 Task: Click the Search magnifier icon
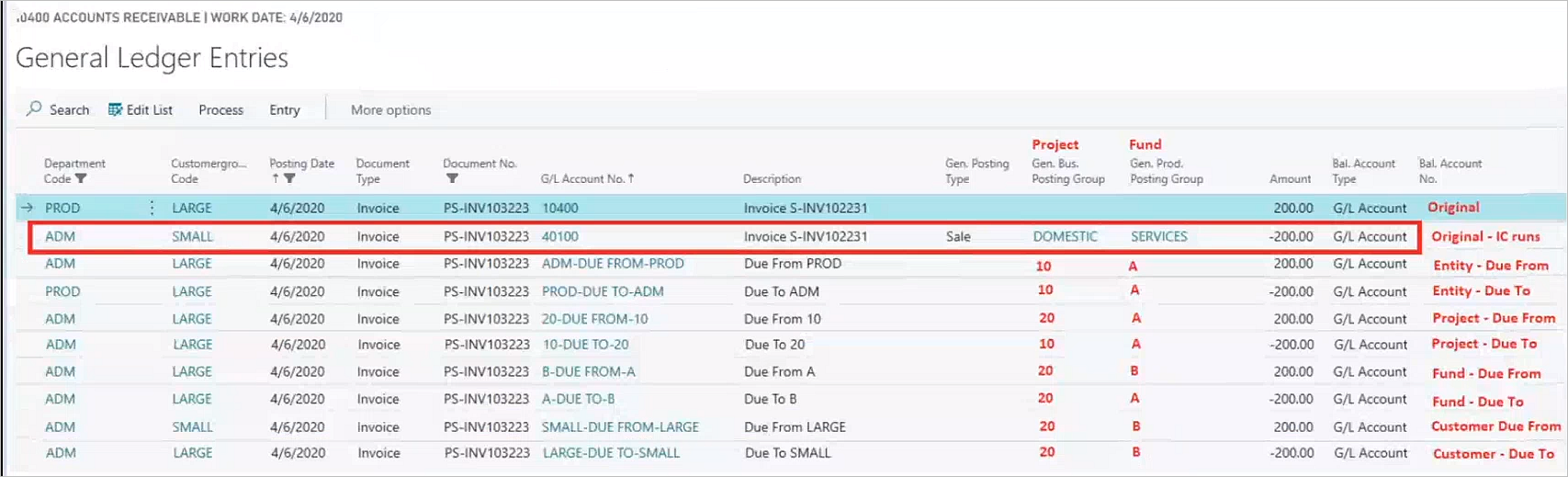click(34, 109)
